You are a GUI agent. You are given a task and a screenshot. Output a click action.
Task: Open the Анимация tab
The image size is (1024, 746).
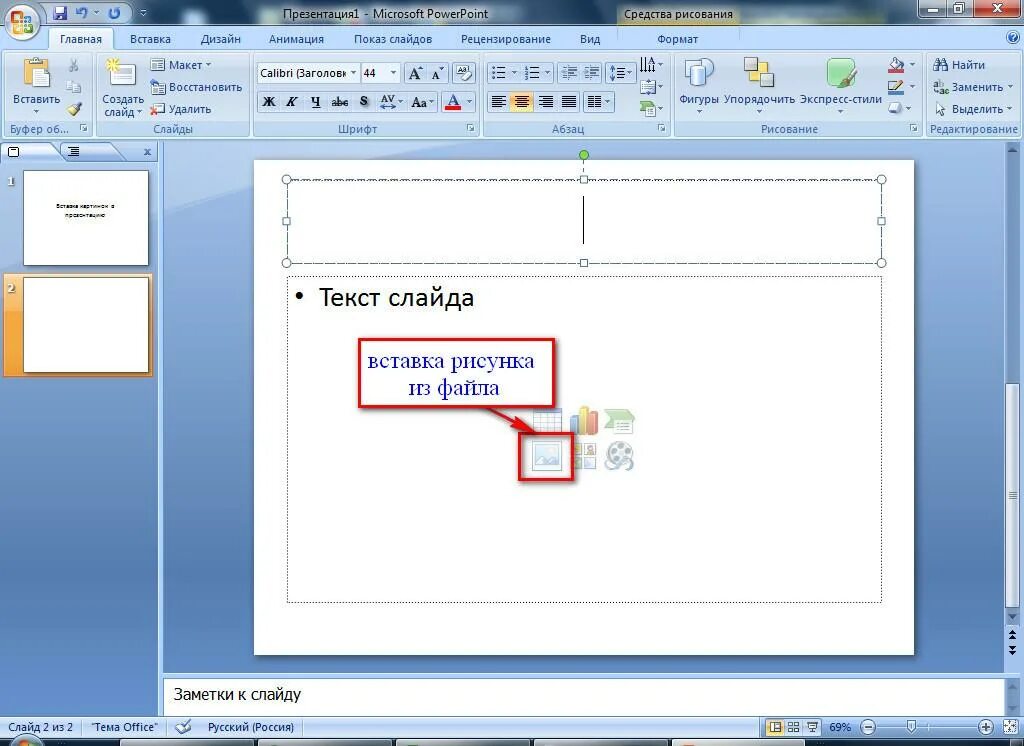296,39
